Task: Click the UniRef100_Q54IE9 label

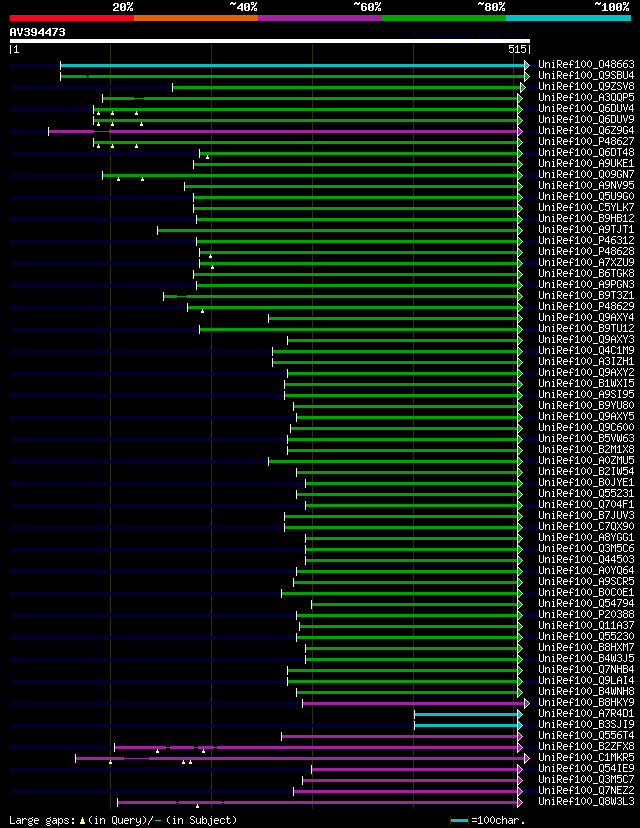Action: (586, 768)
